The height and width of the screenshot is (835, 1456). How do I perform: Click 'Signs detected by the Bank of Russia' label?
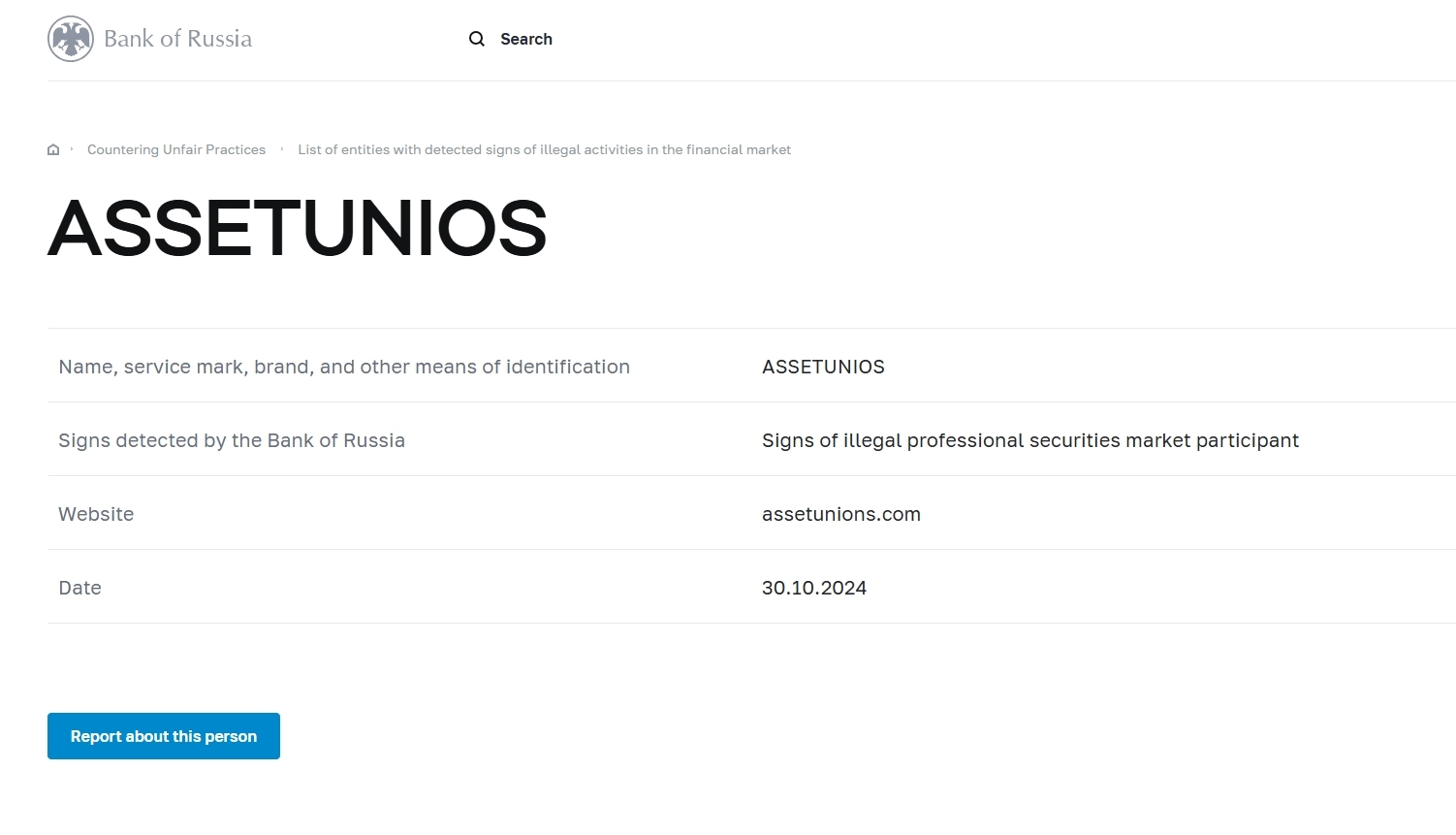[x=232, y=440]
